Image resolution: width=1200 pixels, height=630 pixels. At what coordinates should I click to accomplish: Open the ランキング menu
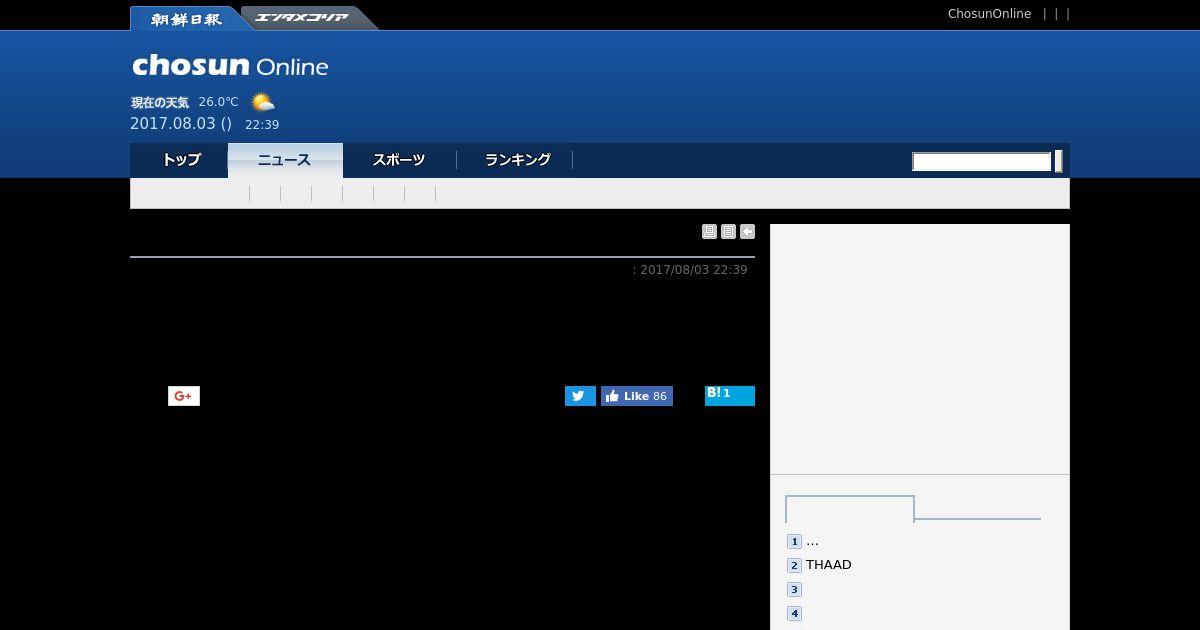(x=517, y=160)
